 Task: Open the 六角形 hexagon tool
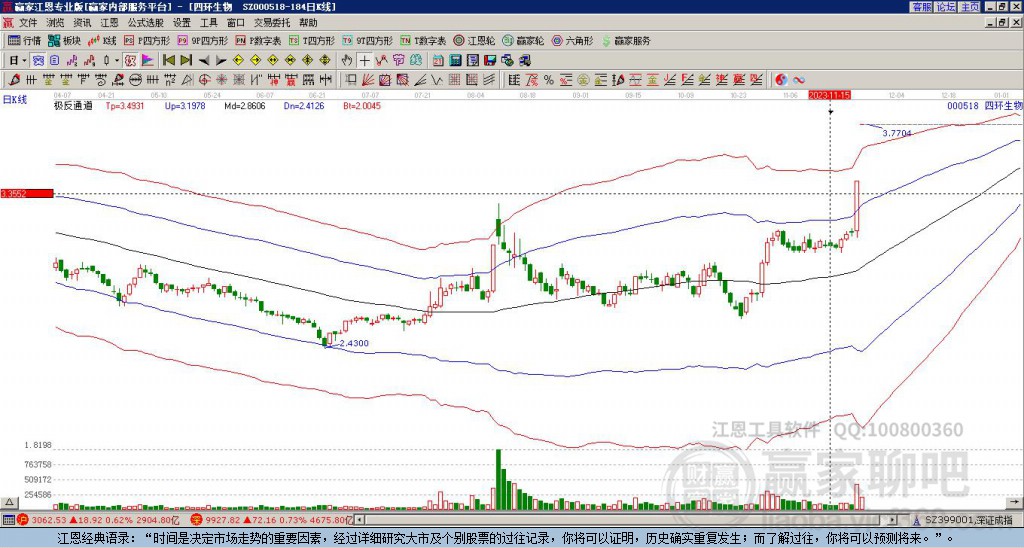573,40
